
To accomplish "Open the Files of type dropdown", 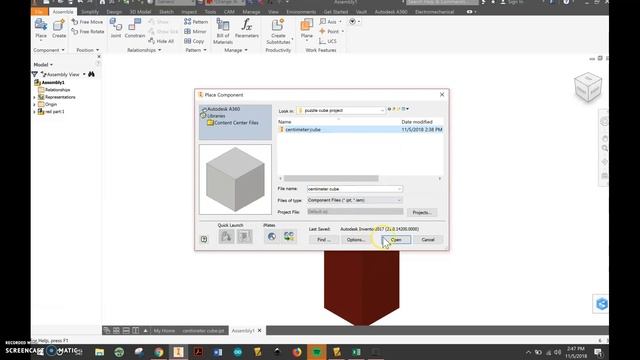I will tap(399, 200).
